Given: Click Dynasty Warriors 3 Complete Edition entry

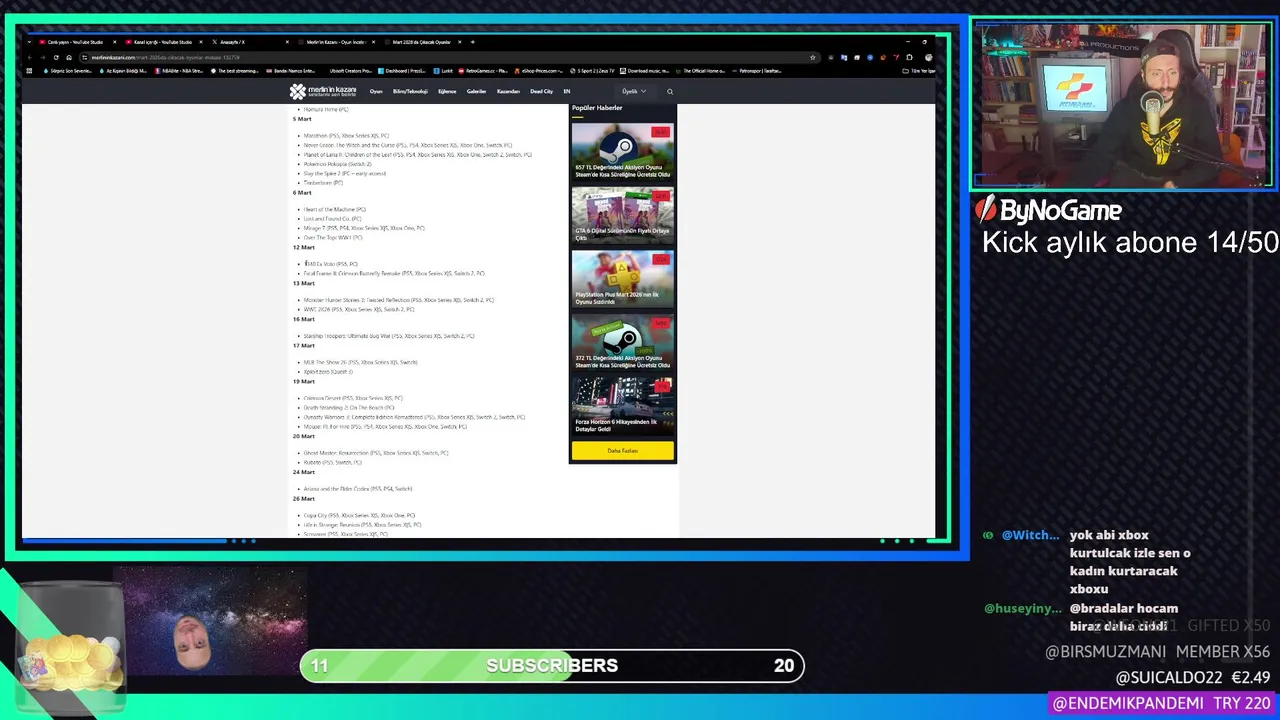Looking at the screenshot, I should tap(414, 417).
